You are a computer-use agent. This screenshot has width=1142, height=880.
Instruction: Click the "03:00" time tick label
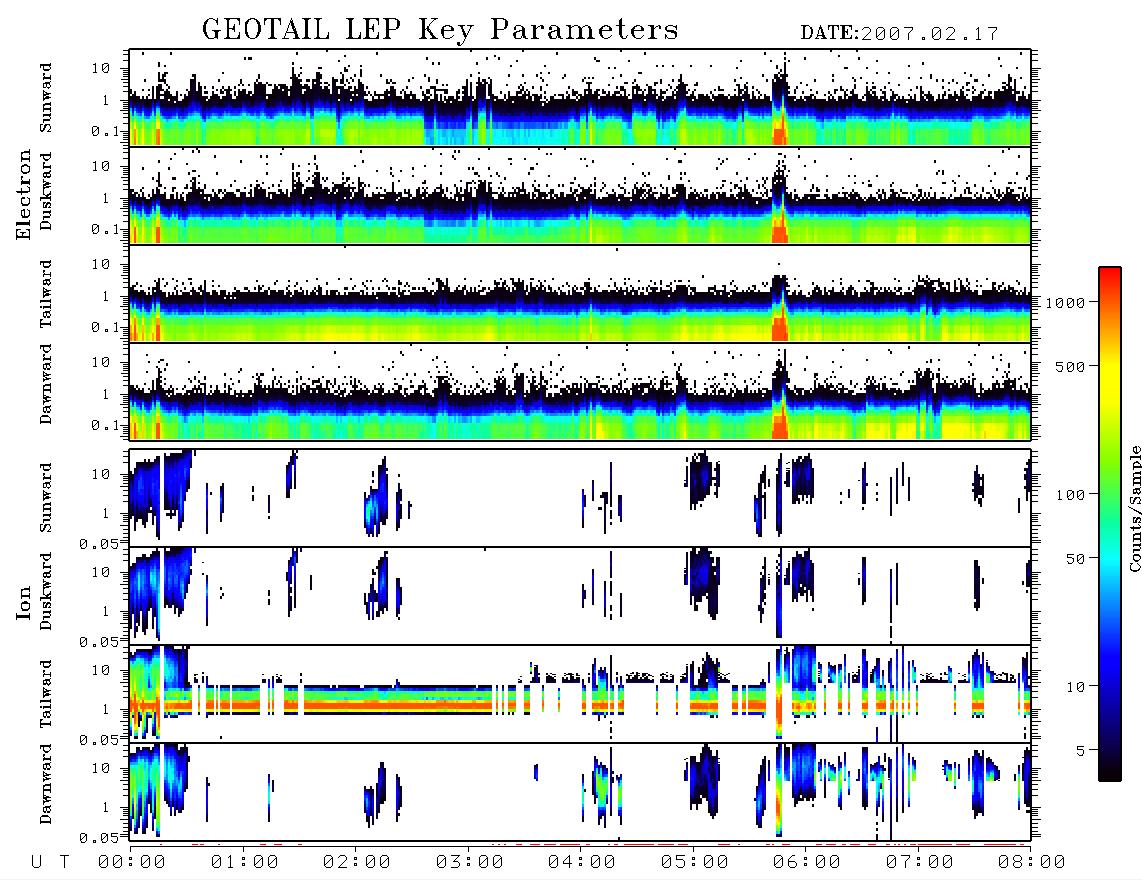pyautogui.click(x=470, y=863)
